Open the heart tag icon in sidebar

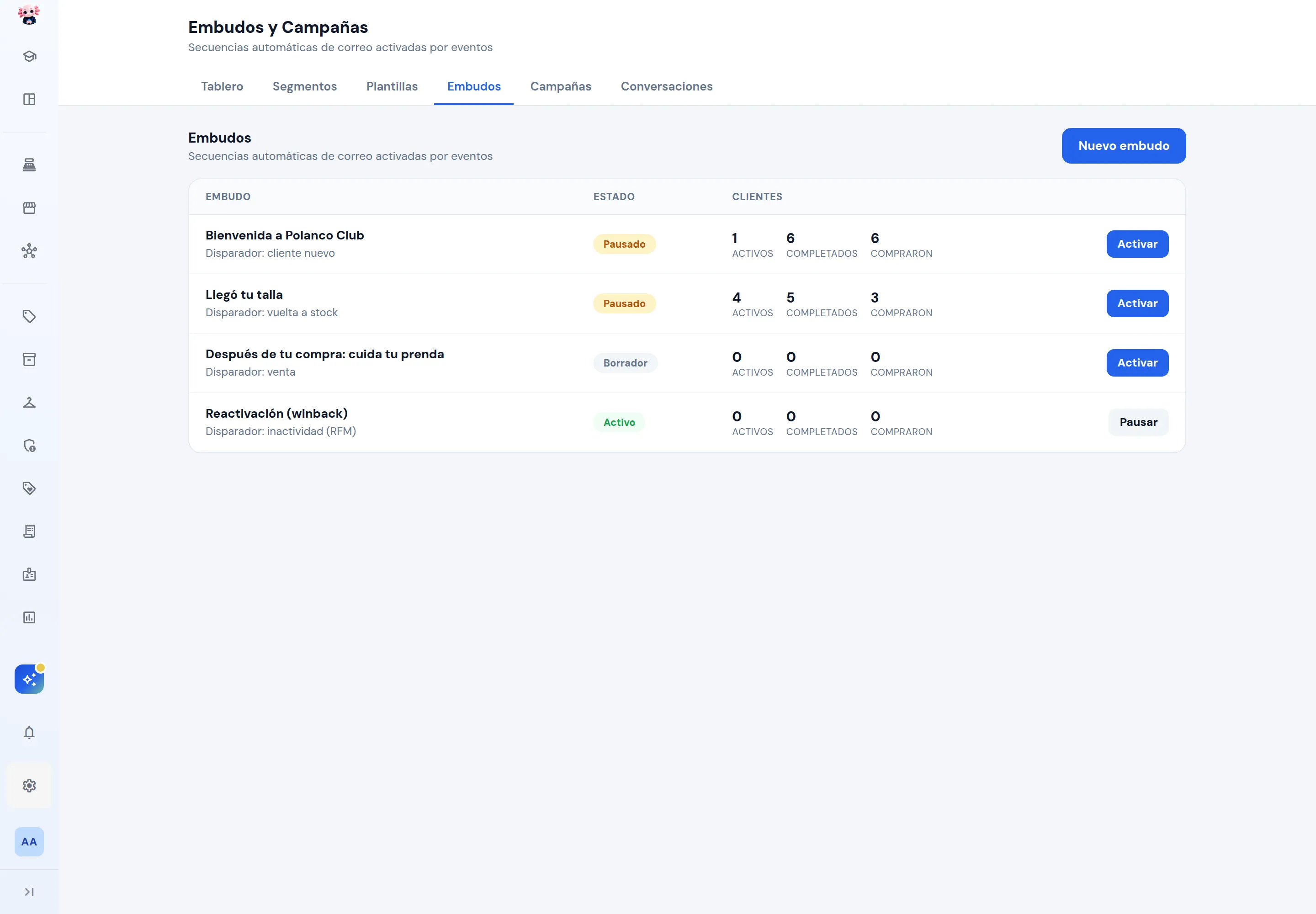point(29,489)
